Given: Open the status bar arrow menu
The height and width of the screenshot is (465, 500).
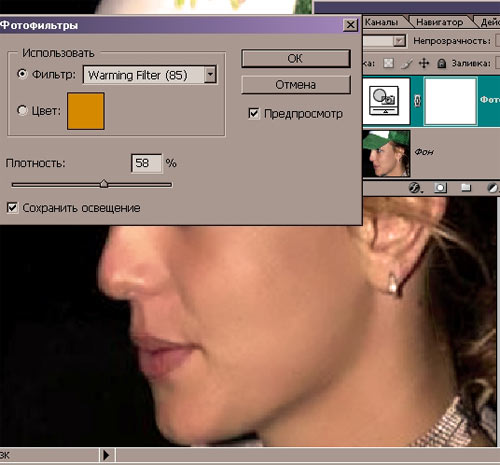Looking at the screenshot, I should click(106, 455).
